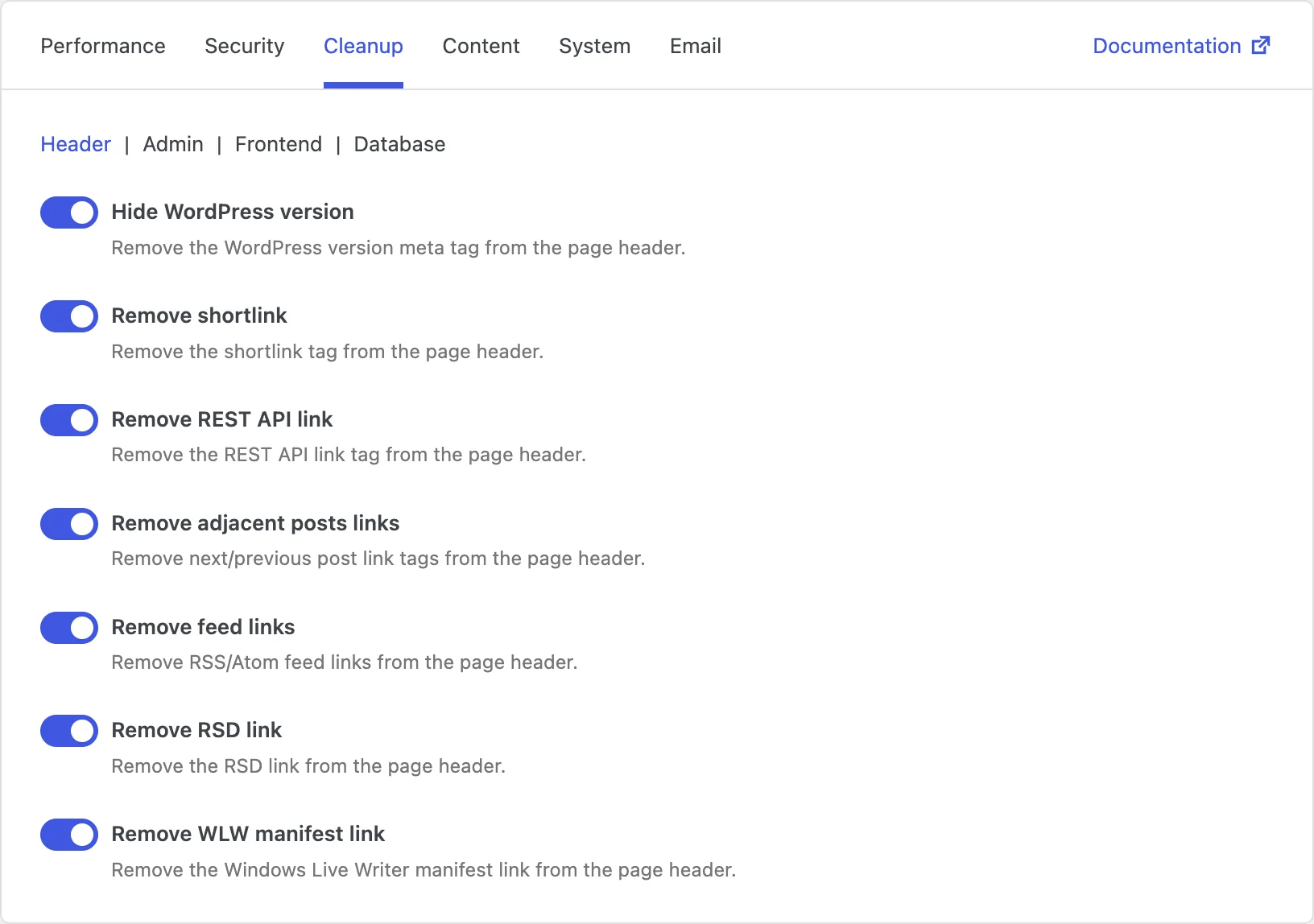Select the Header sub-section link
The image size is (1314, 924).
(76, 144)
